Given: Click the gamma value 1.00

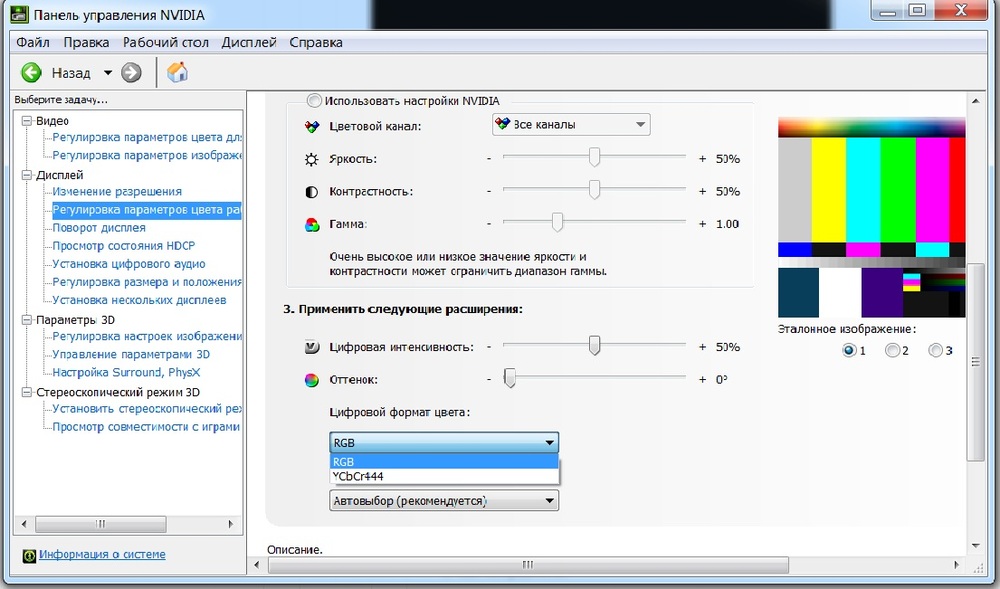Looking at the screenshot, I should [x=727, y=224].
